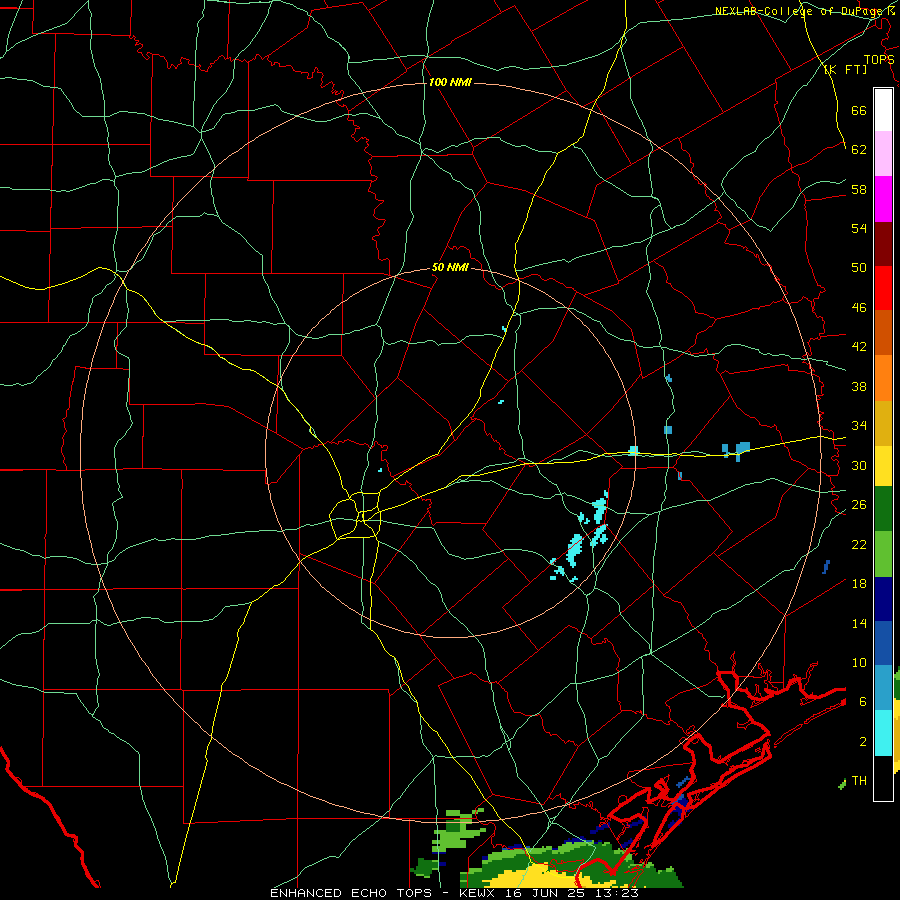900x900 pixels.
Task: Click the TH legend label
Action: (x=859, y=781)
